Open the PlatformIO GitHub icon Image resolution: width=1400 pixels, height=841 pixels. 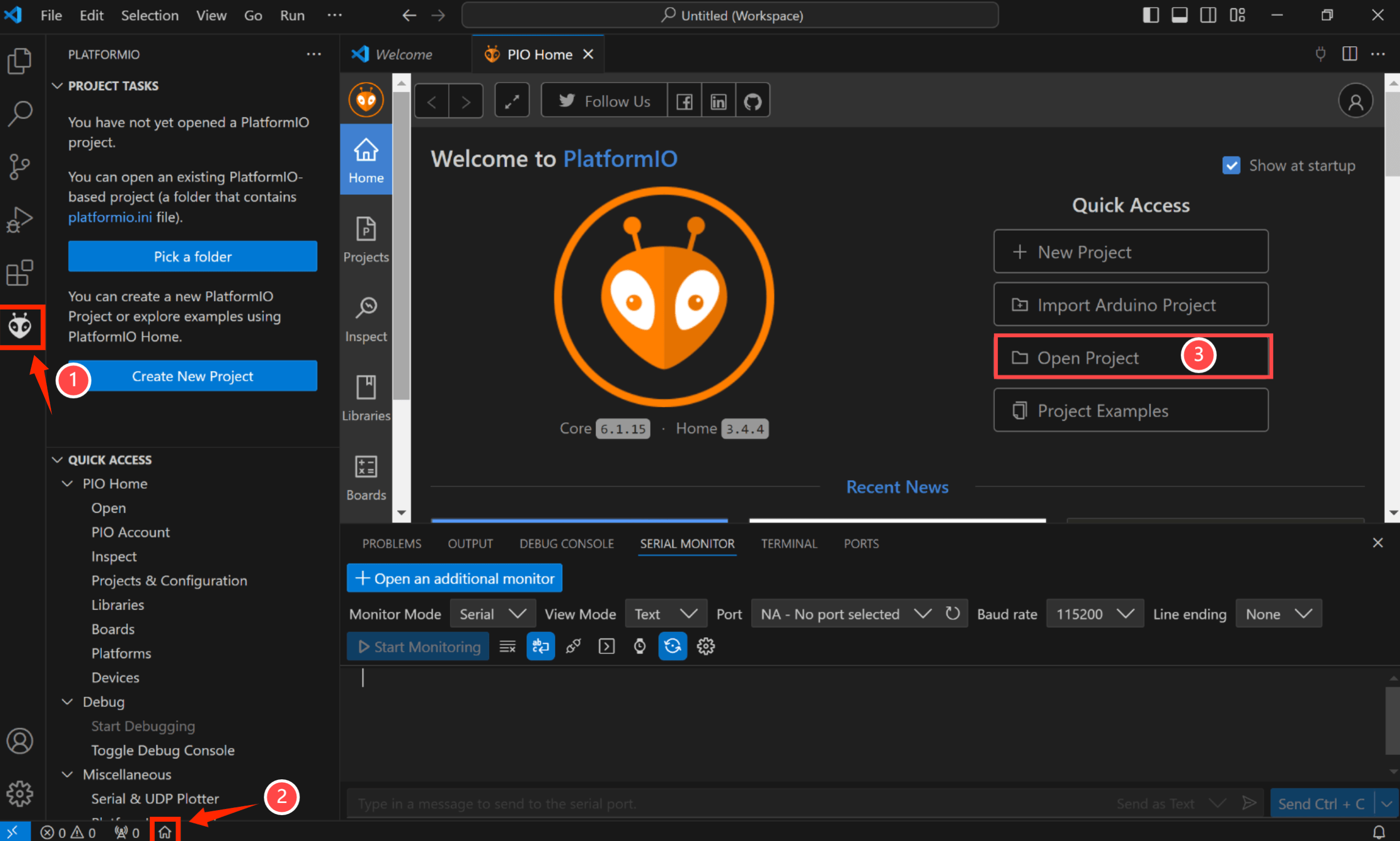(752, 101)
